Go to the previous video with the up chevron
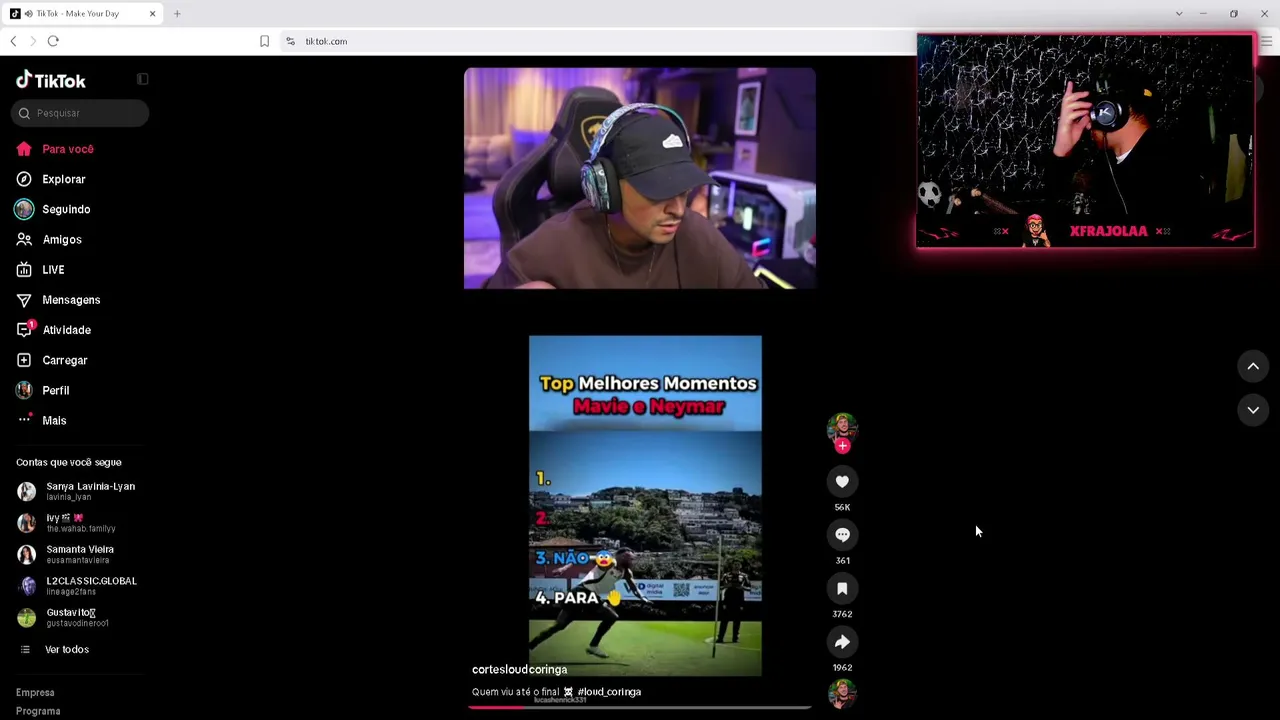Viewport: 1280px width, 720px height. (1253, 367)
